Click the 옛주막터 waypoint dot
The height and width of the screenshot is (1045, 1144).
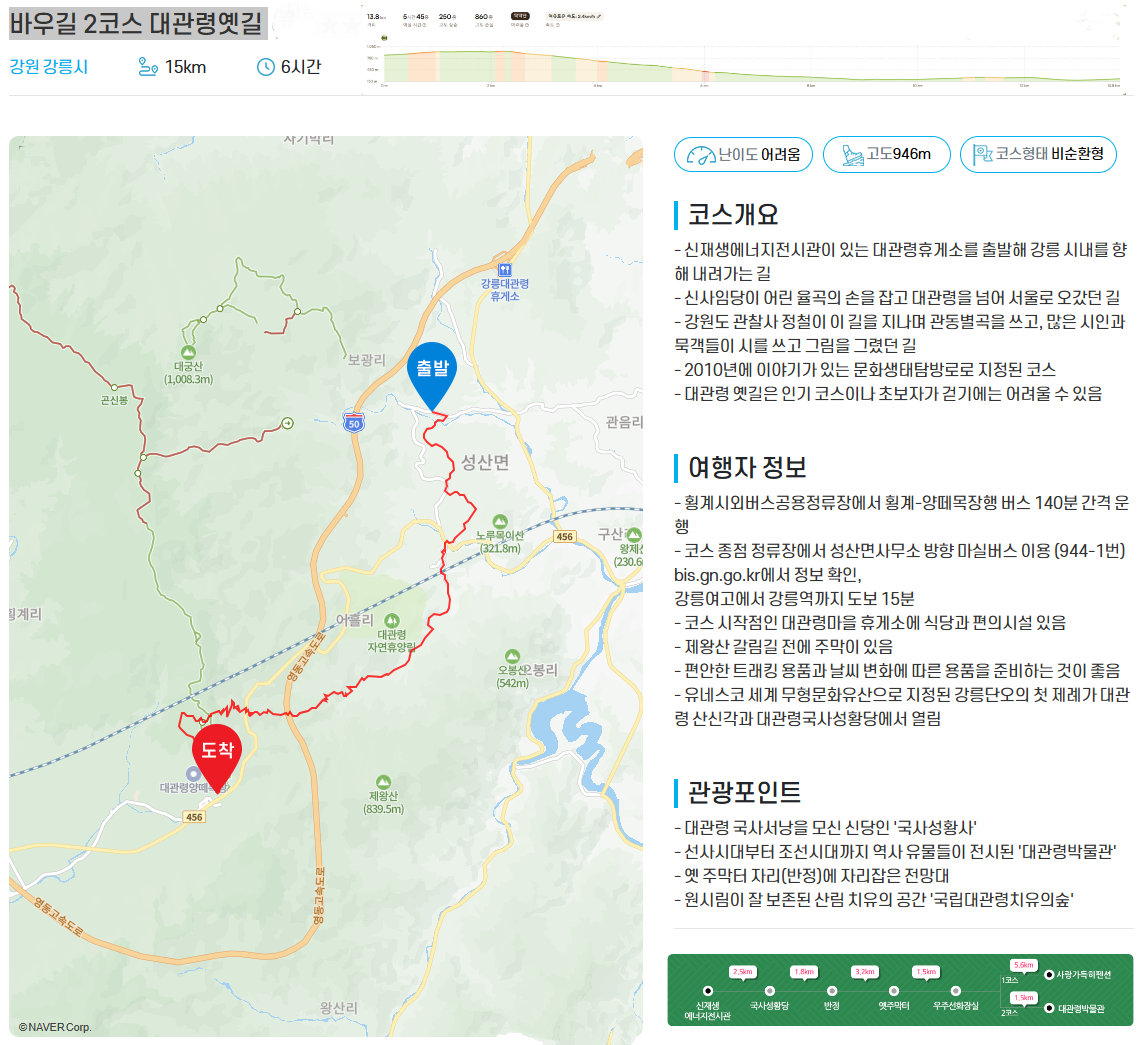pyautogui.click(x=894, y=990)
